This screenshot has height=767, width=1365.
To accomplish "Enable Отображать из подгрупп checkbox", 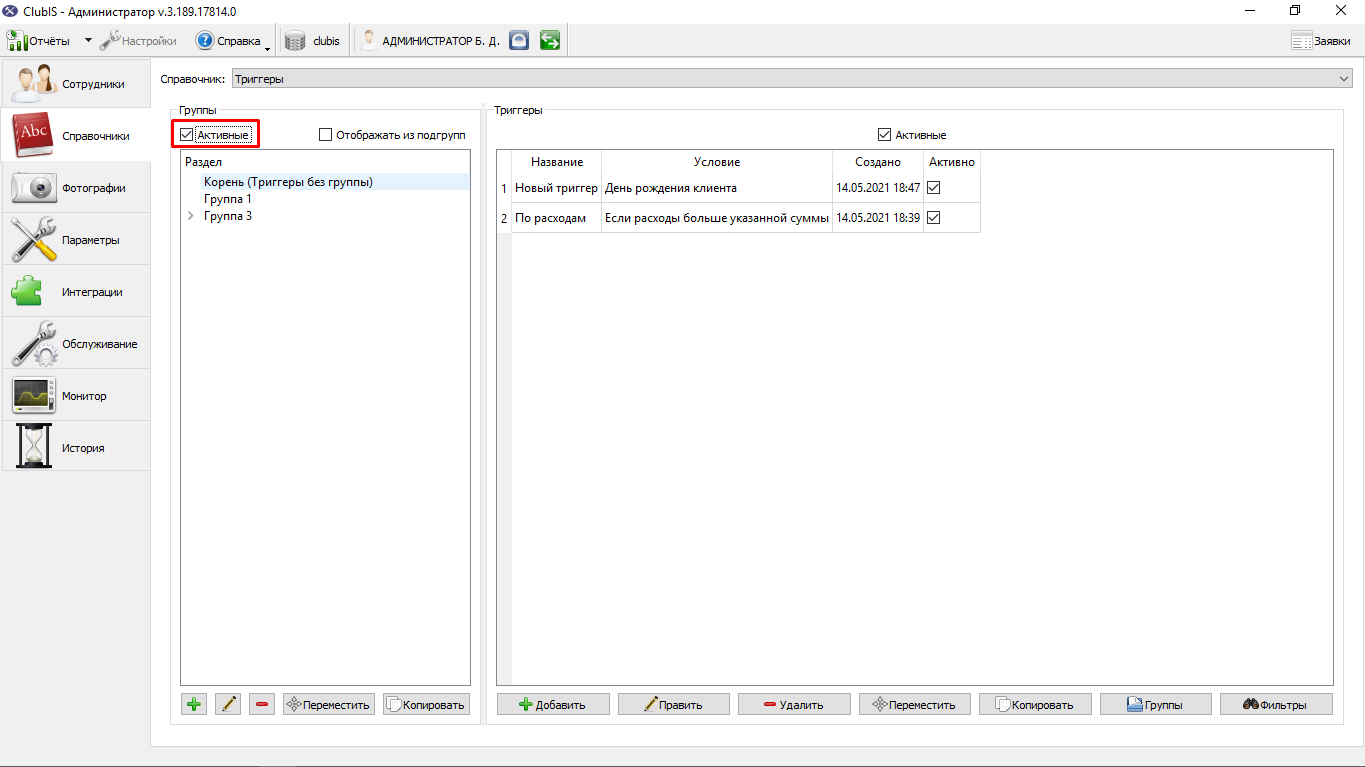I will (325, 135).
